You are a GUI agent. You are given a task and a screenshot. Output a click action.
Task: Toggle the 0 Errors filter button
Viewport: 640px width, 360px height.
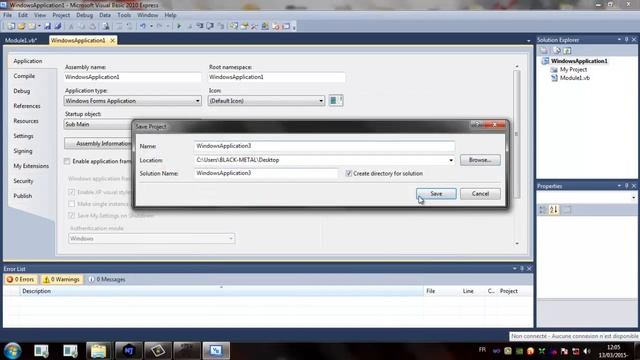20,280
